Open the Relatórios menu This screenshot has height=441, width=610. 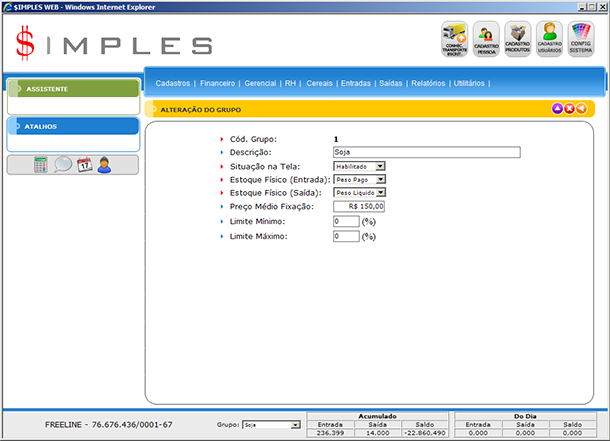tap(427, 84)
